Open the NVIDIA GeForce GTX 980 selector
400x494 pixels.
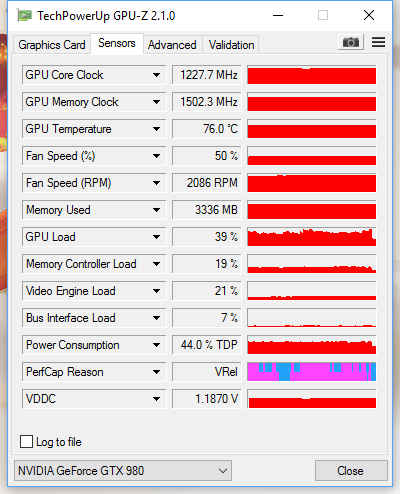point(123,471)
